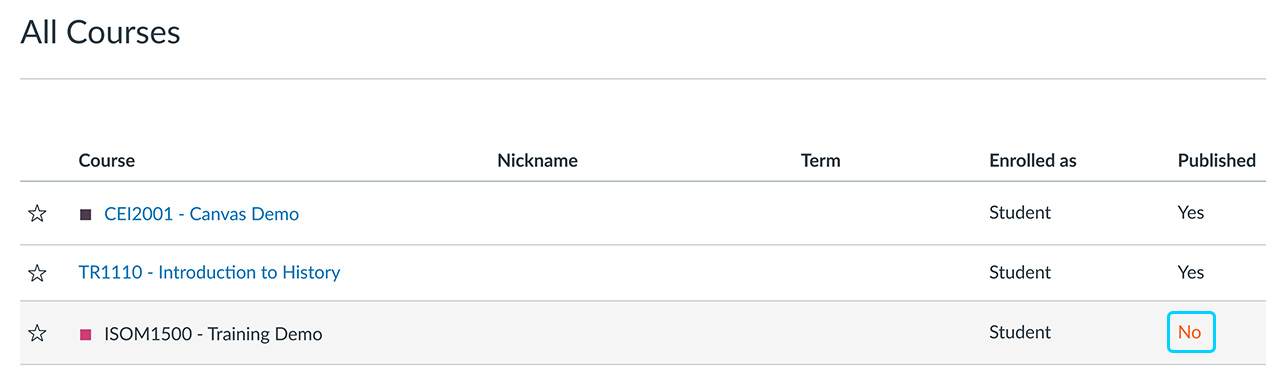The image size is (1280, 385).
Task: Click the Yes published value for CEI2001
Action: pos(1191,212)
